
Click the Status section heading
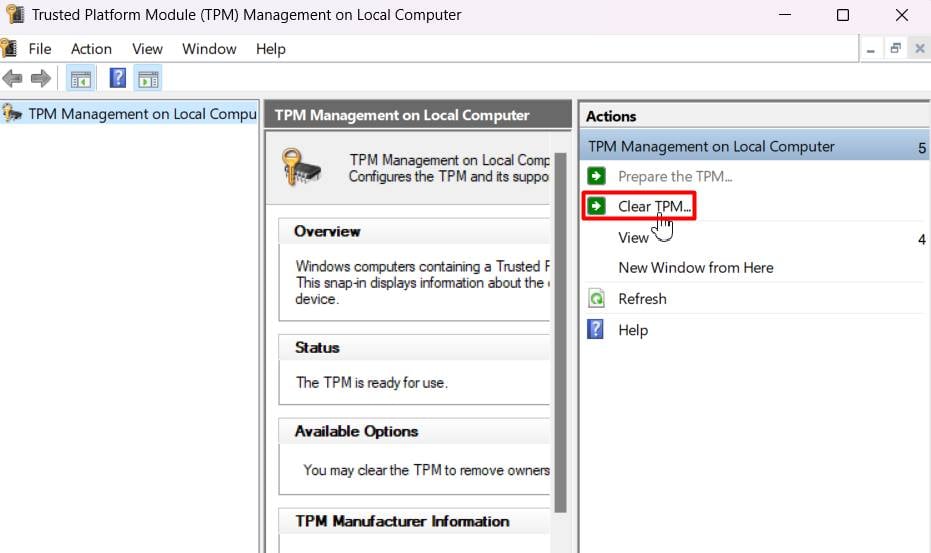tap(317, 347)
